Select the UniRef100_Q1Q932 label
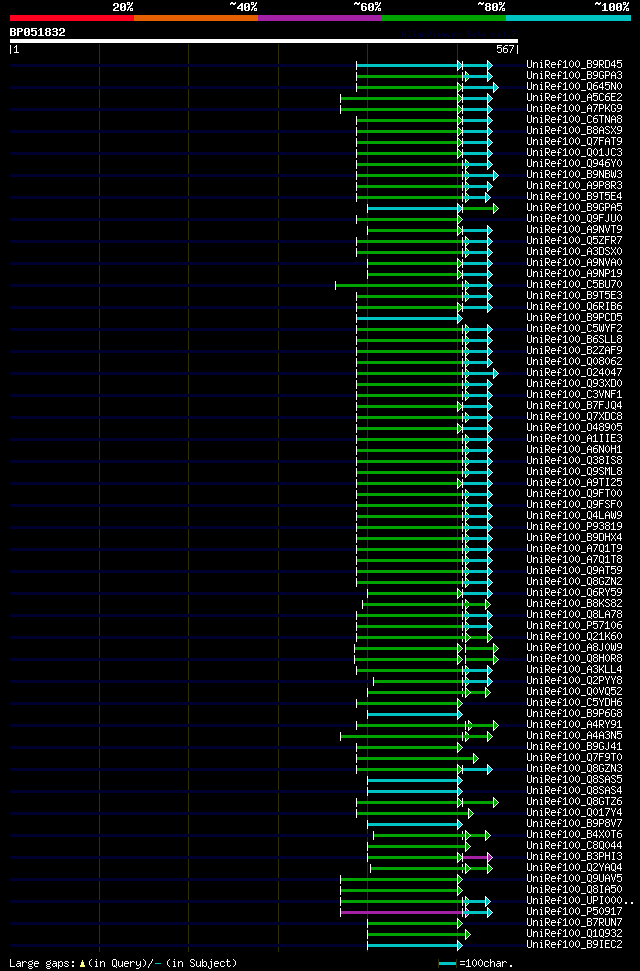Viewport: 640px width, 971px height. [x=574, y=934]
